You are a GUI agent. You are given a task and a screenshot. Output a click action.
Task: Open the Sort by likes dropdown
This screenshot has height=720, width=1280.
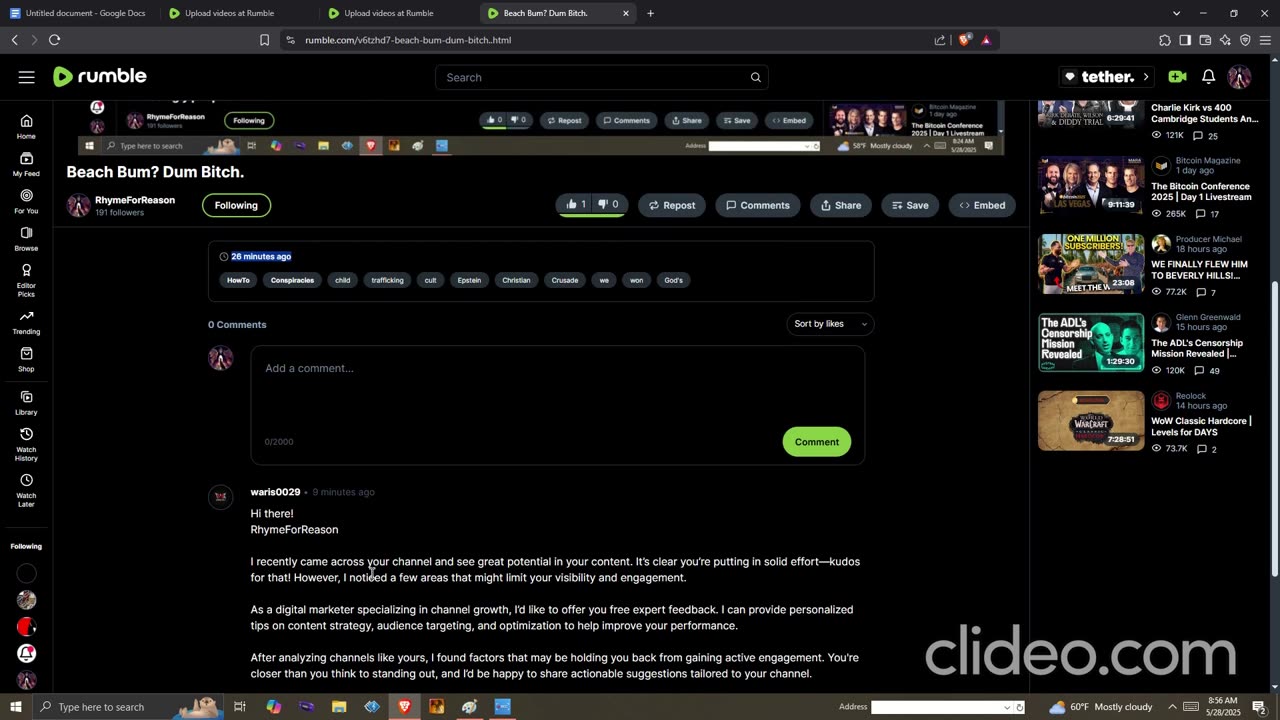click(x=830, y=324)
